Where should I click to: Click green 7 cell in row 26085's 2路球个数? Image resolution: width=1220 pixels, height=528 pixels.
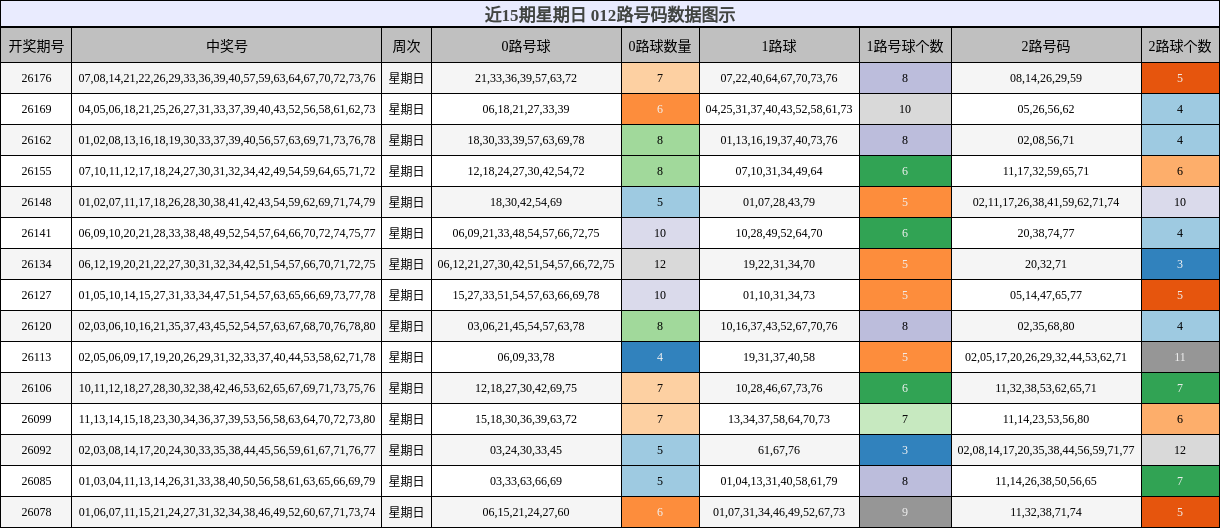tap(1180, 481)
